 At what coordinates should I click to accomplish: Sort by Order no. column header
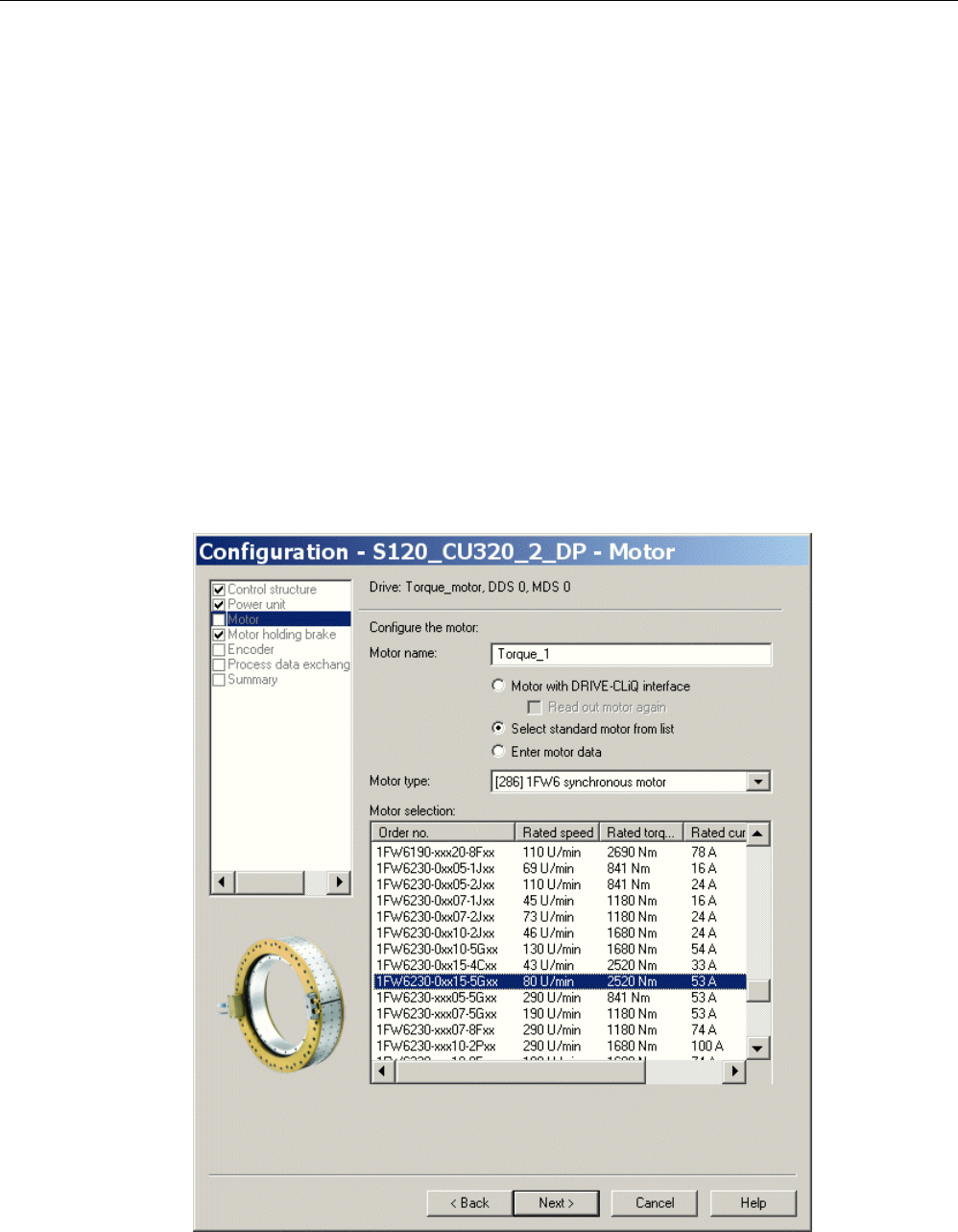[x=443, y=833]
